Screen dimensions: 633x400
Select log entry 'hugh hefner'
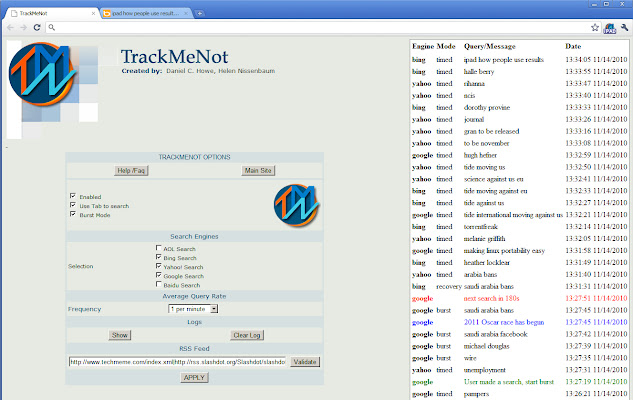point(480,155)
